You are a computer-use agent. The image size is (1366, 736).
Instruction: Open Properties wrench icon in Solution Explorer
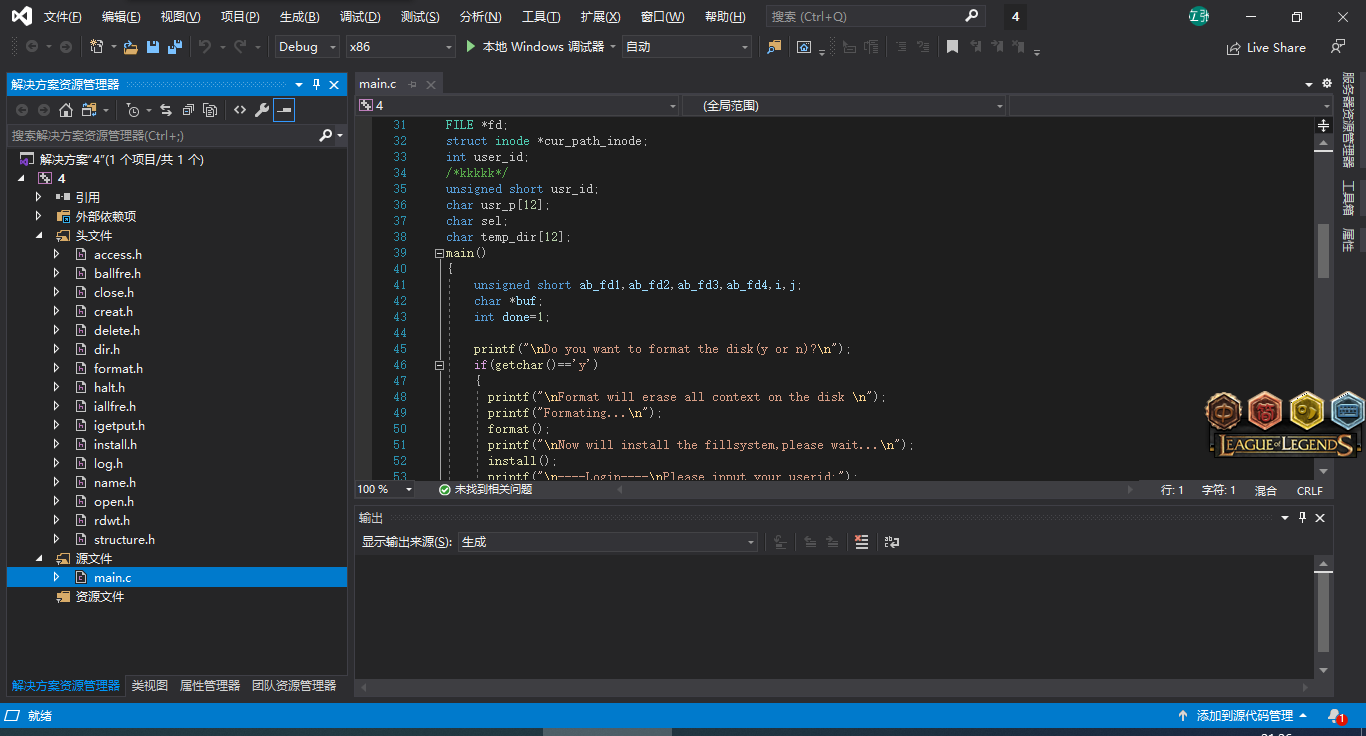tap(262, 110)
